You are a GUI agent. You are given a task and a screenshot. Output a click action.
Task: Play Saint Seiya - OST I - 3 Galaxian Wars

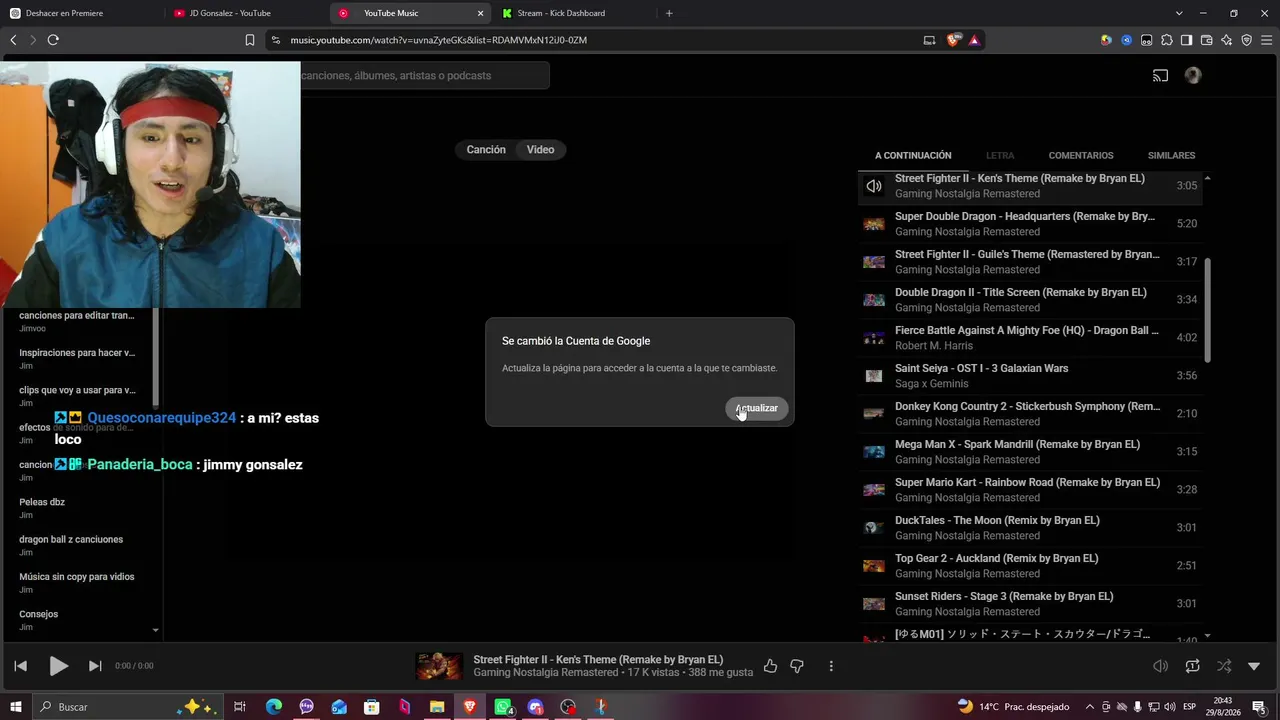(x=1030, y=376)
